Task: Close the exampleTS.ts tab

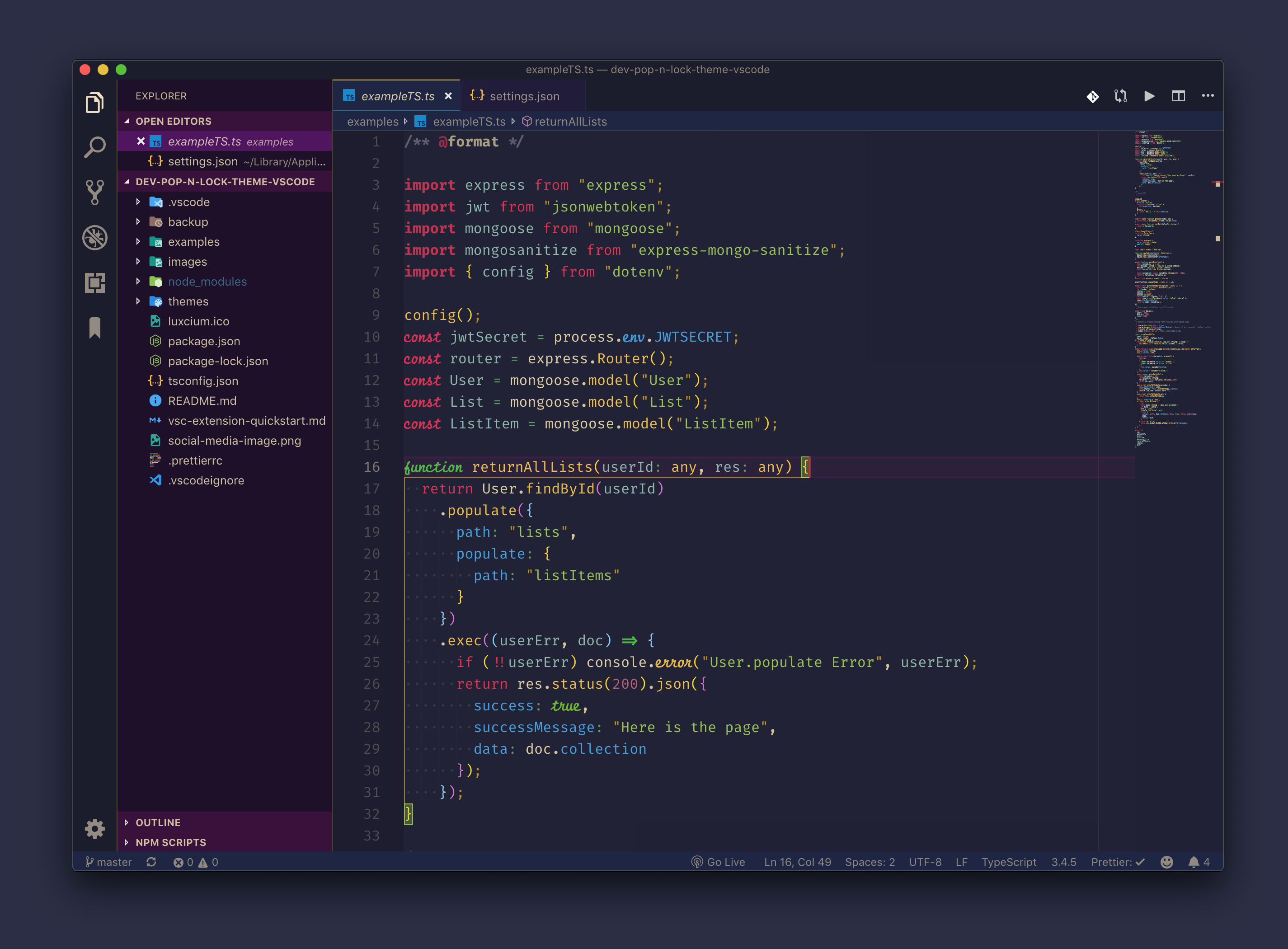Action: click(448, 96)
